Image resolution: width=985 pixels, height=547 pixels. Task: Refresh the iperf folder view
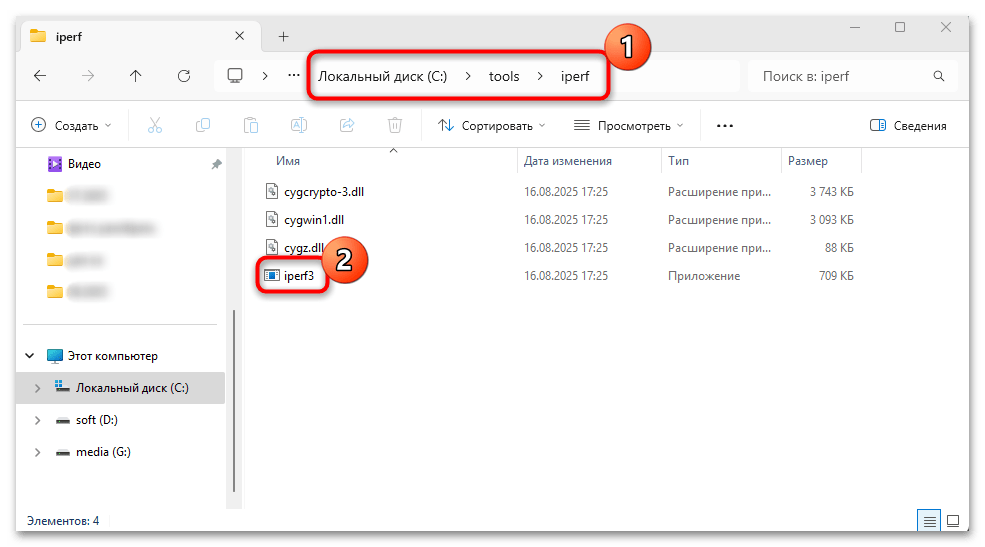click(184, 76)
